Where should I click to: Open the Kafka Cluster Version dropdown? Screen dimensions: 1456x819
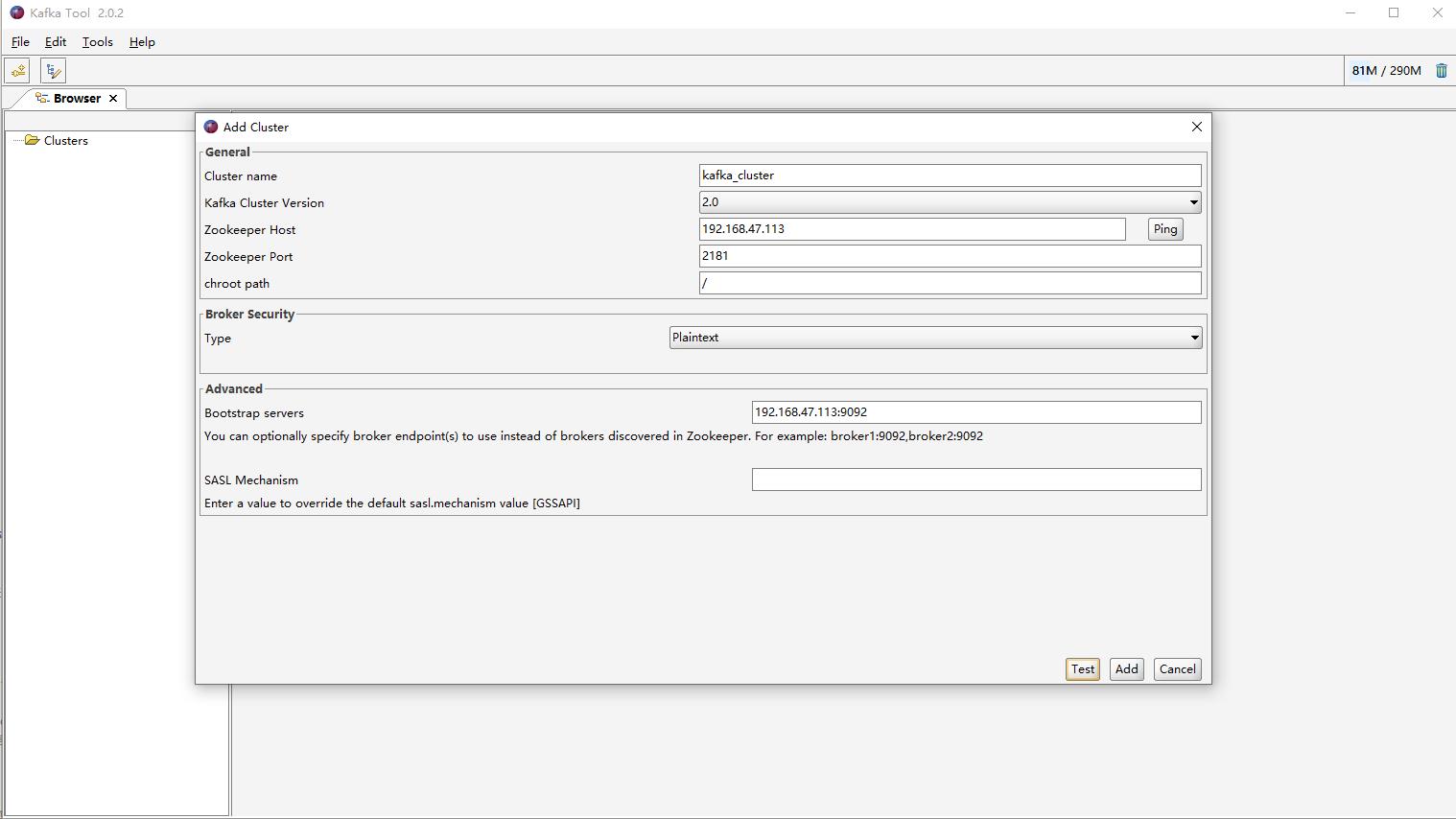coord(950,202)
